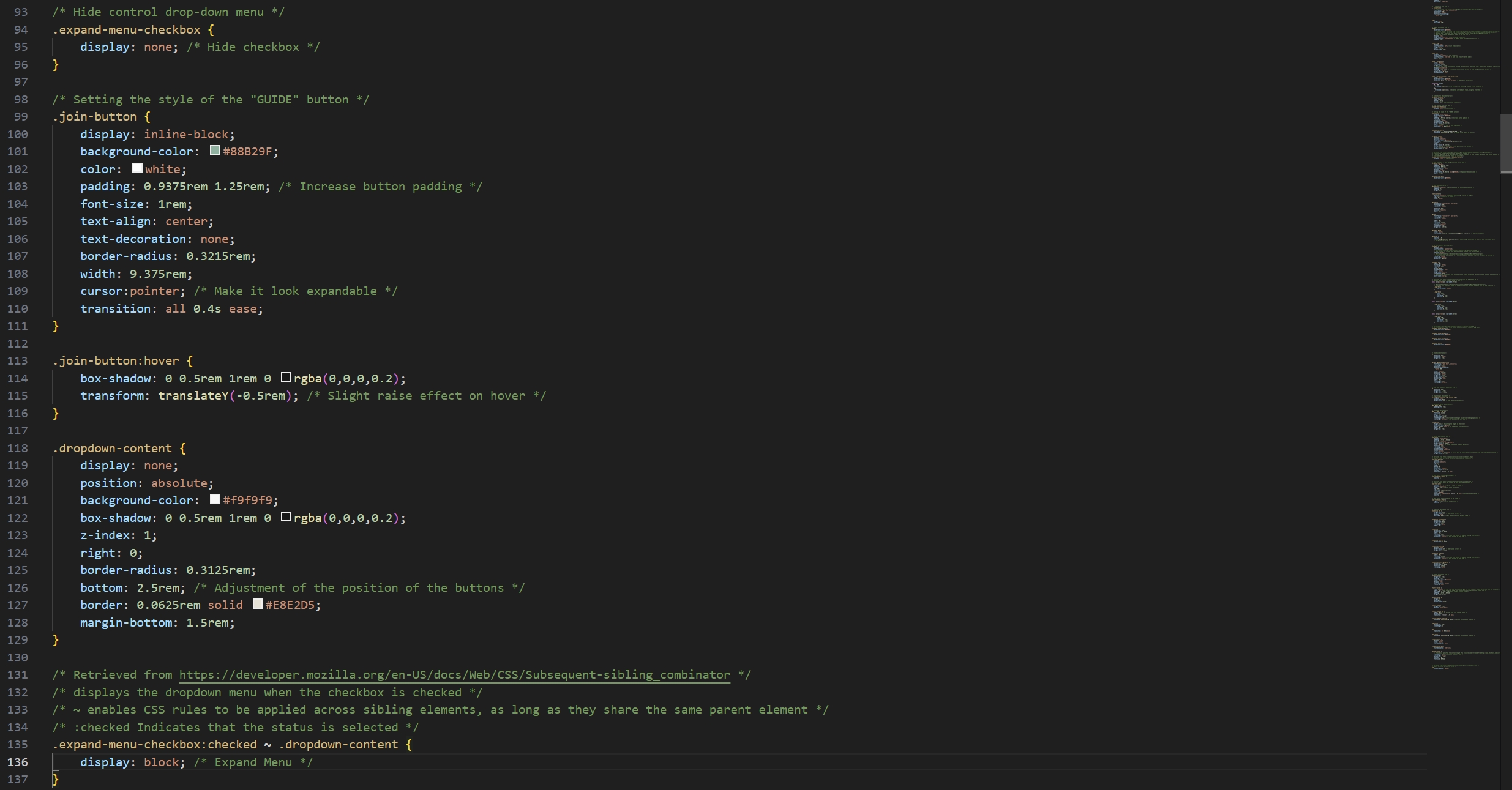Click the closing brace on line 137
Image resolution: width=1512 pixels, height=790 pixels.
[56, 779]
